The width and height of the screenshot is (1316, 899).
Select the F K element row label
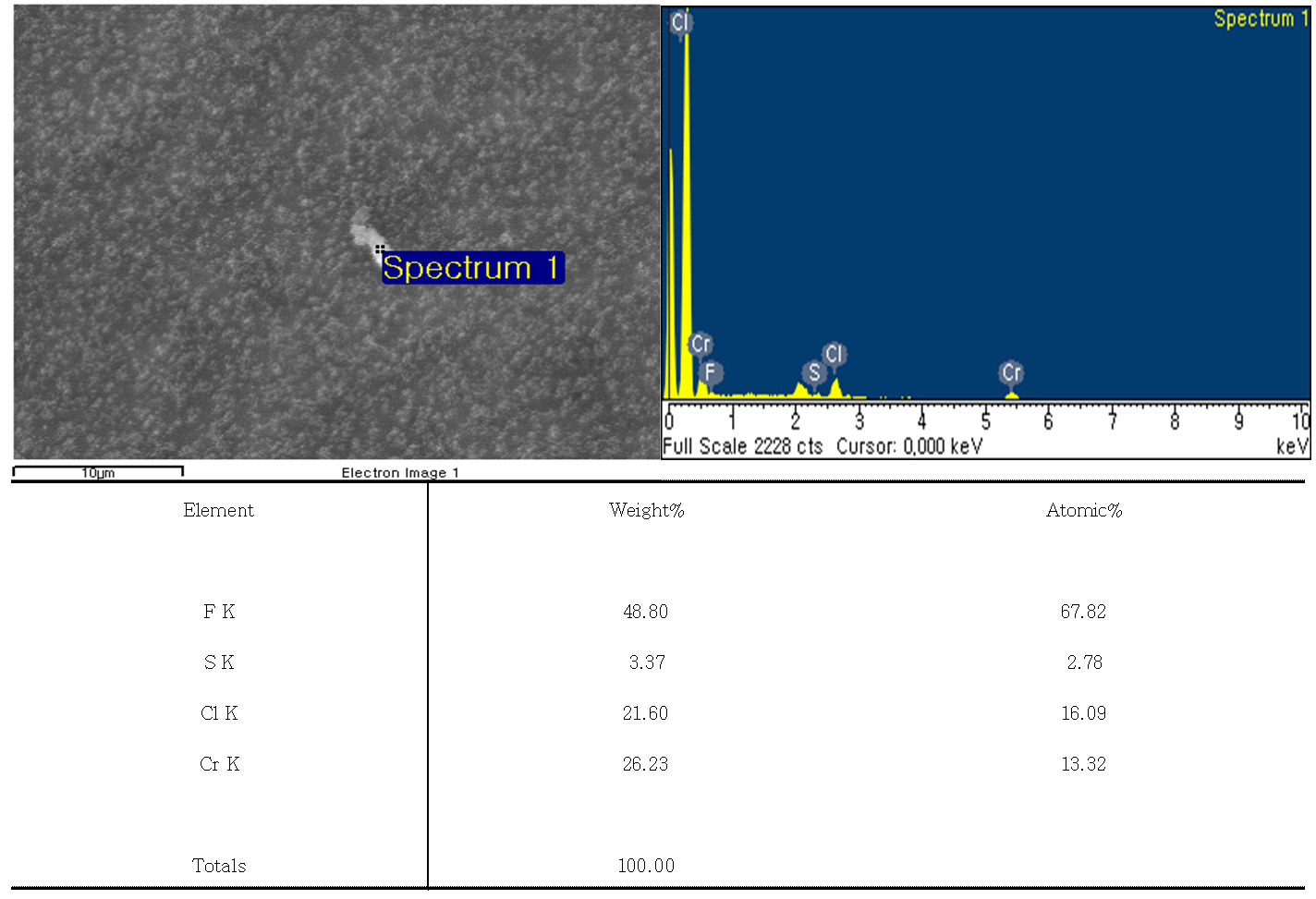[219, 612]
